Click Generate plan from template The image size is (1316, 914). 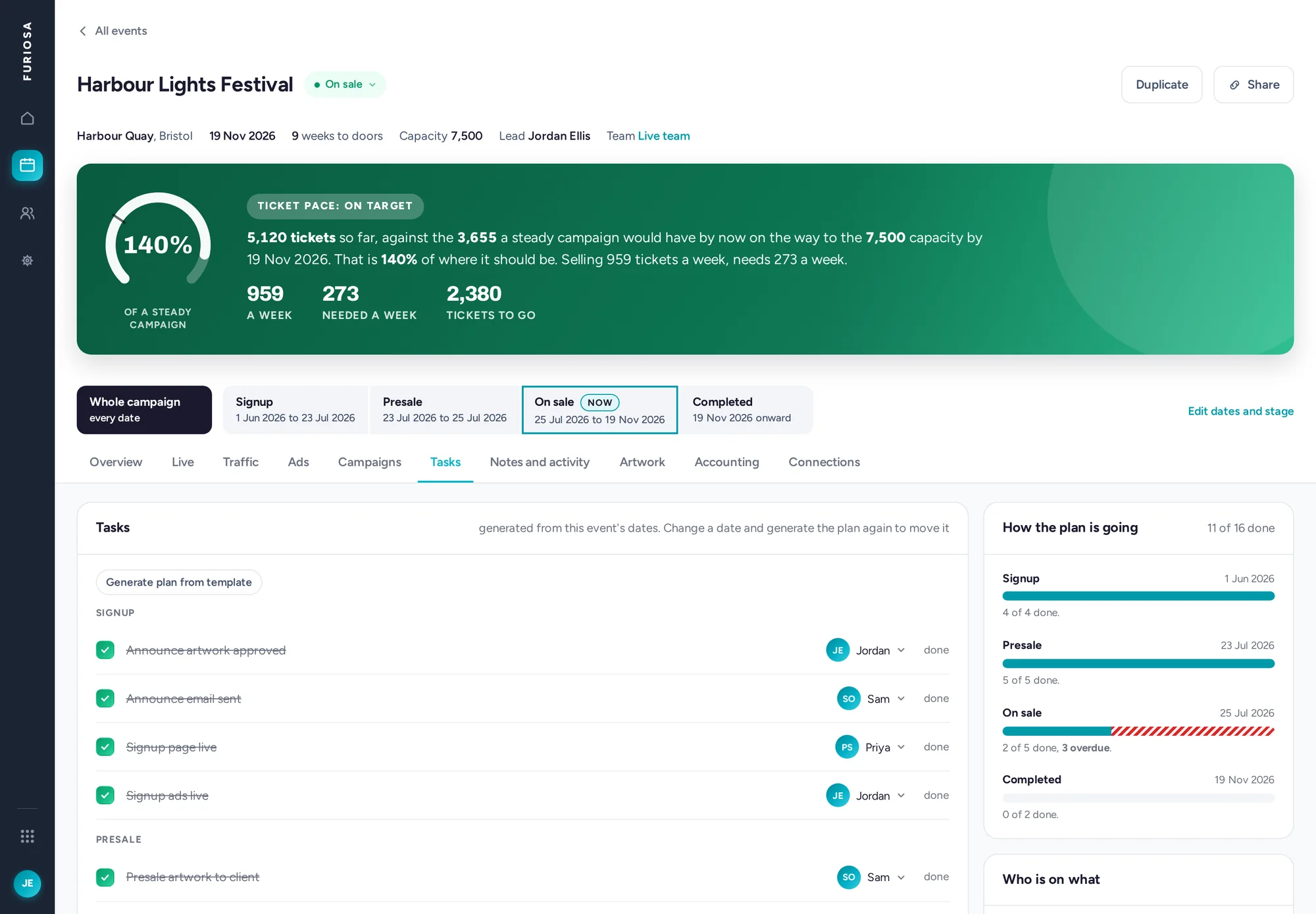(x=179, y=582)
